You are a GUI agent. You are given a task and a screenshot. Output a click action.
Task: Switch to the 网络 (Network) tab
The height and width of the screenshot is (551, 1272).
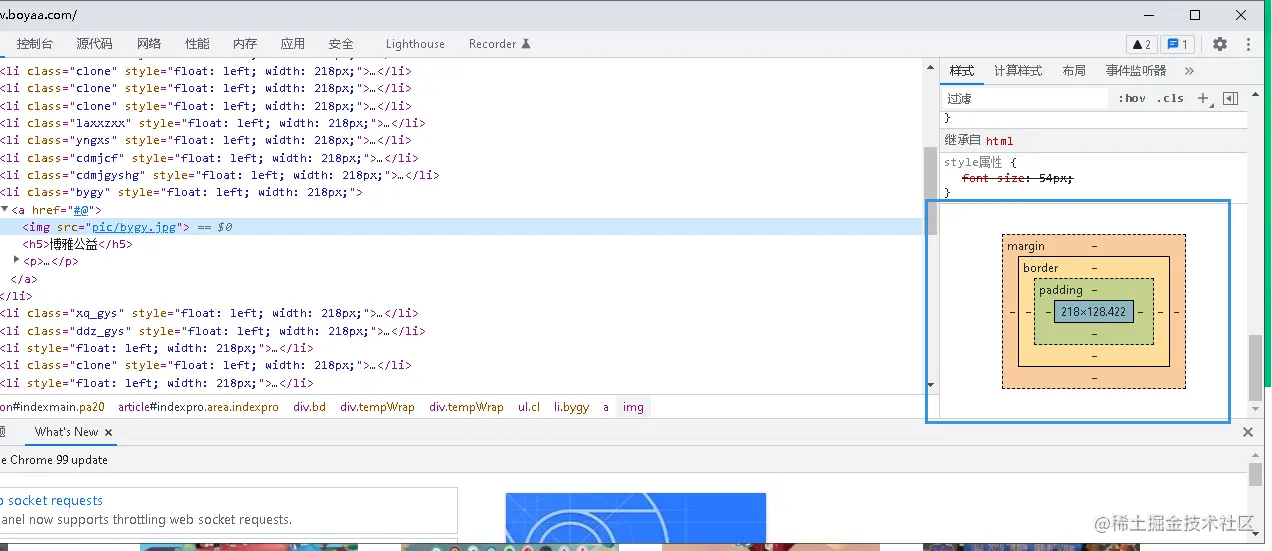pos(149,44)
